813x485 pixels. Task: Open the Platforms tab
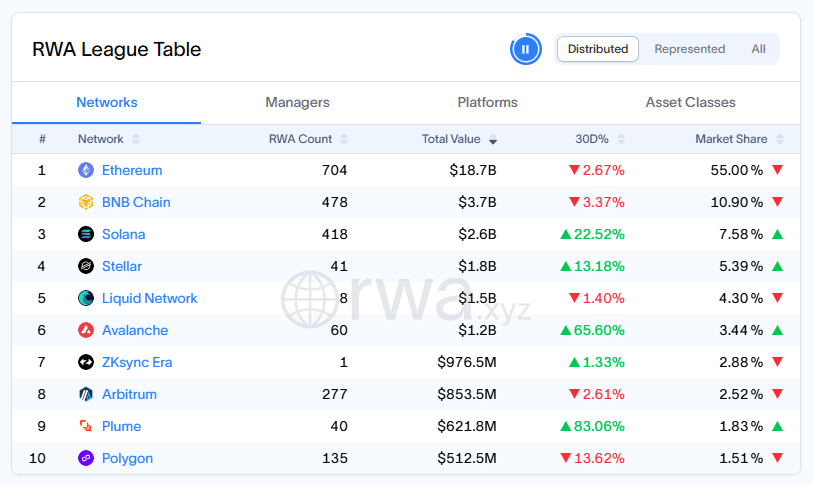487,102
